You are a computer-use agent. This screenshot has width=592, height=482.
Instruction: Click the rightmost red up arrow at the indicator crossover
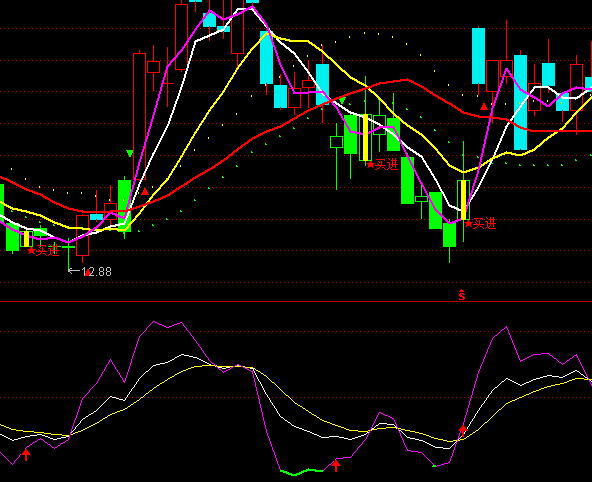[x=462, y=431]
